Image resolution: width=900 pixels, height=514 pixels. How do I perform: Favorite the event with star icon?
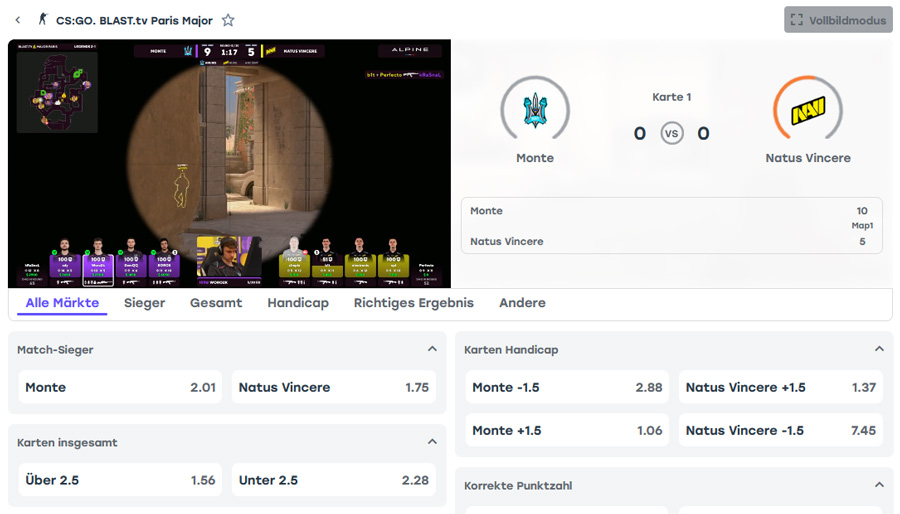(x=228, y=20)
